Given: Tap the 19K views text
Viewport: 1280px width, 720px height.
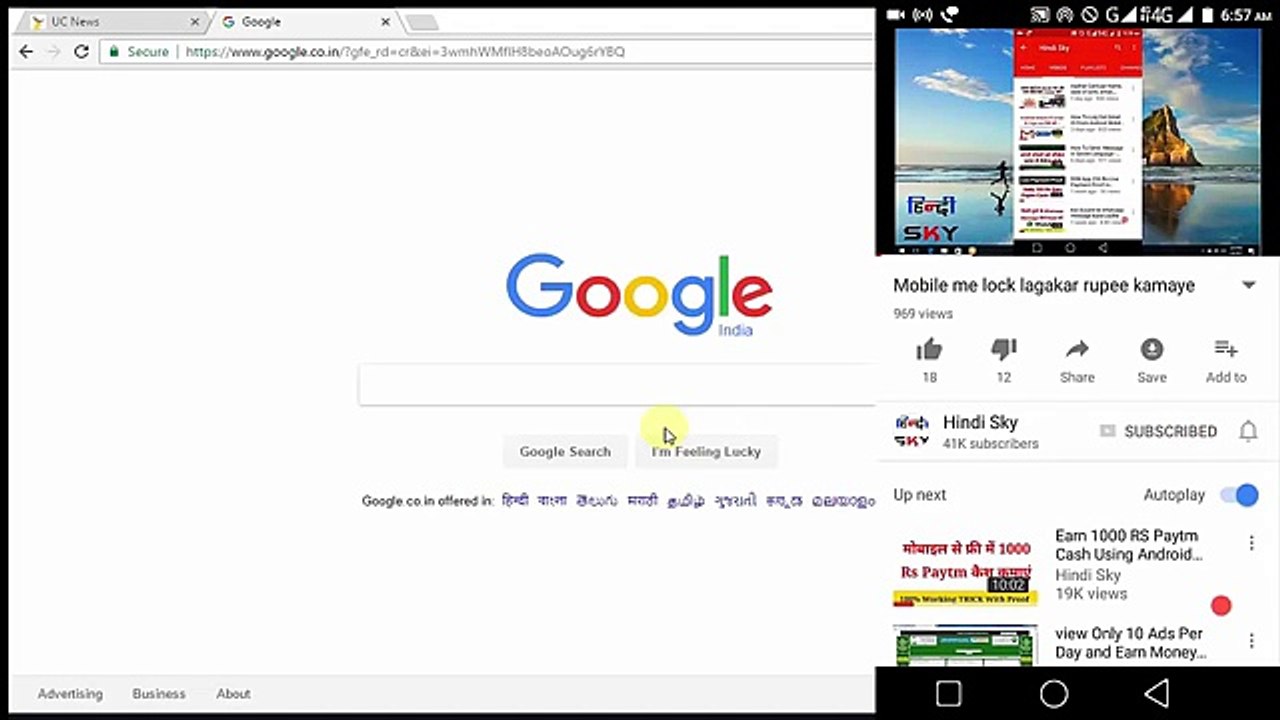Looking at the screenshot, I should click(1091, 594).
